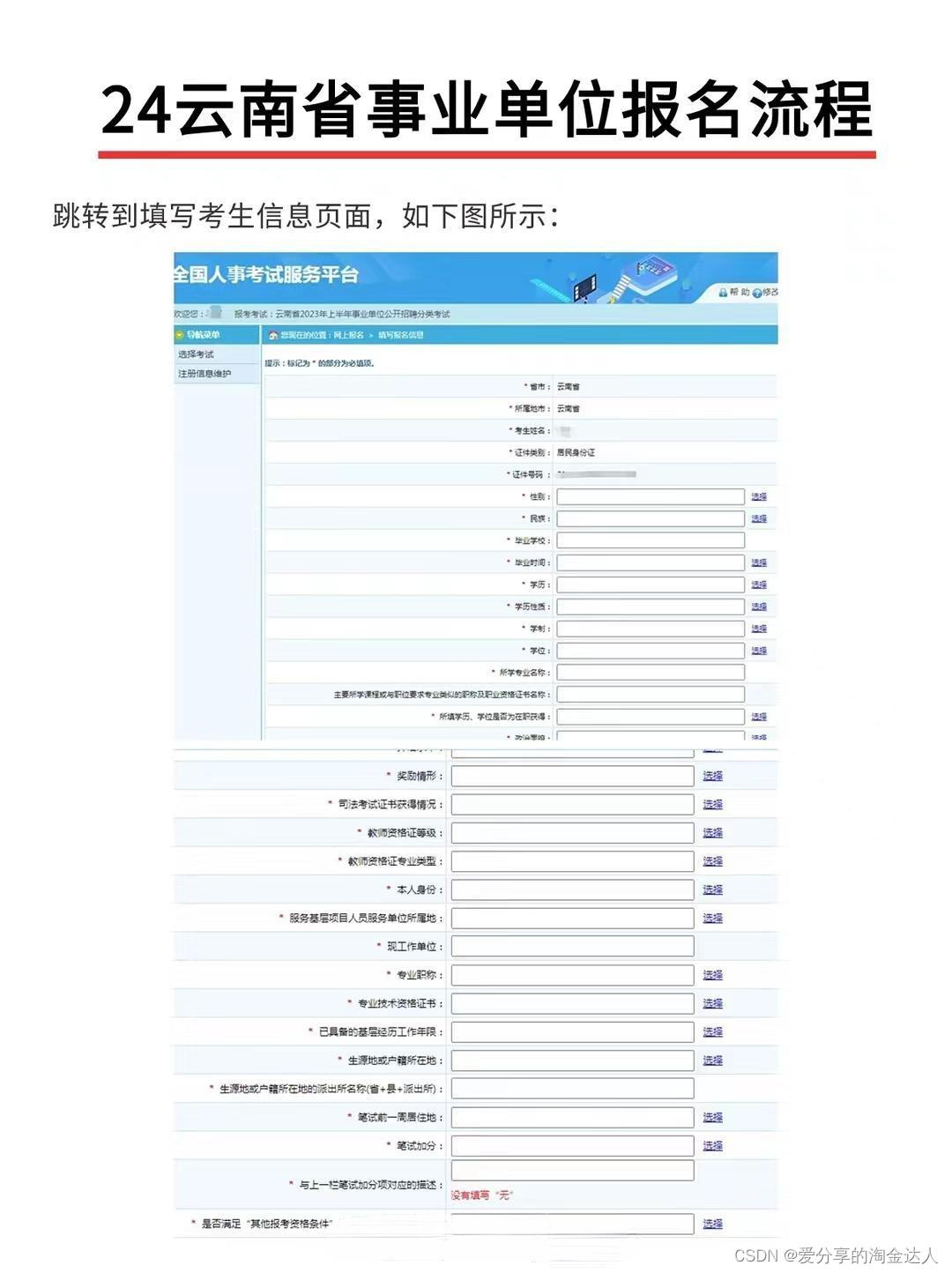Click the 奖励情形 input field
Viewport: 952px width, 1273px height.
[x=573, y=776]
